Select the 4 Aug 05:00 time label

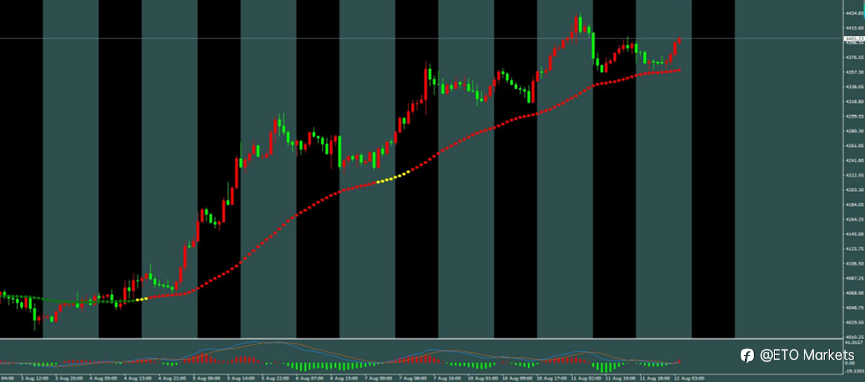click(x=104, y=378)
